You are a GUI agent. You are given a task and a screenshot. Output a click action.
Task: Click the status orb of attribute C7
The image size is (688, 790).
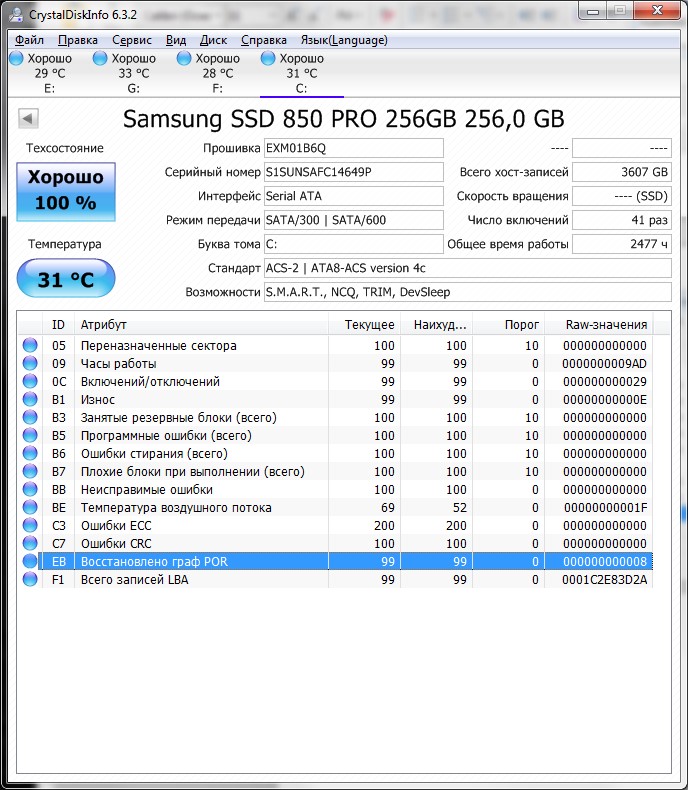point(30,543)
